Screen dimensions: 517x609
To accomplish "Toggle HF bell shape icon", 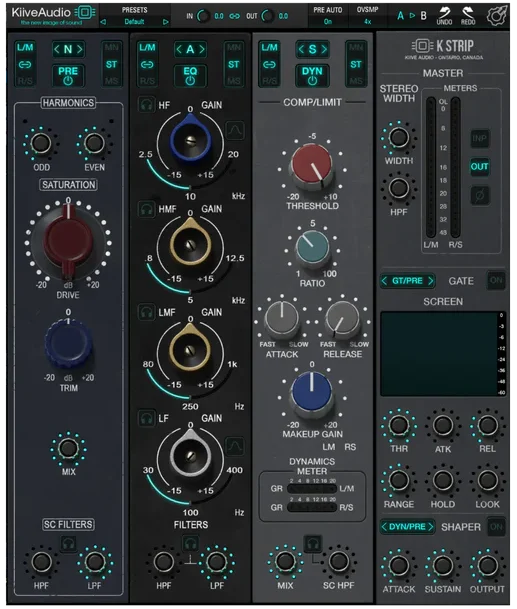I will (235, 130).
